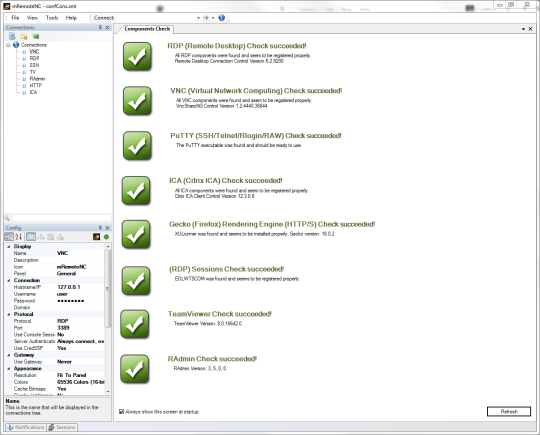Toggle 'Always show this screen at startup' checkbox
The image size is (540, 435).
tap(122, 412)
